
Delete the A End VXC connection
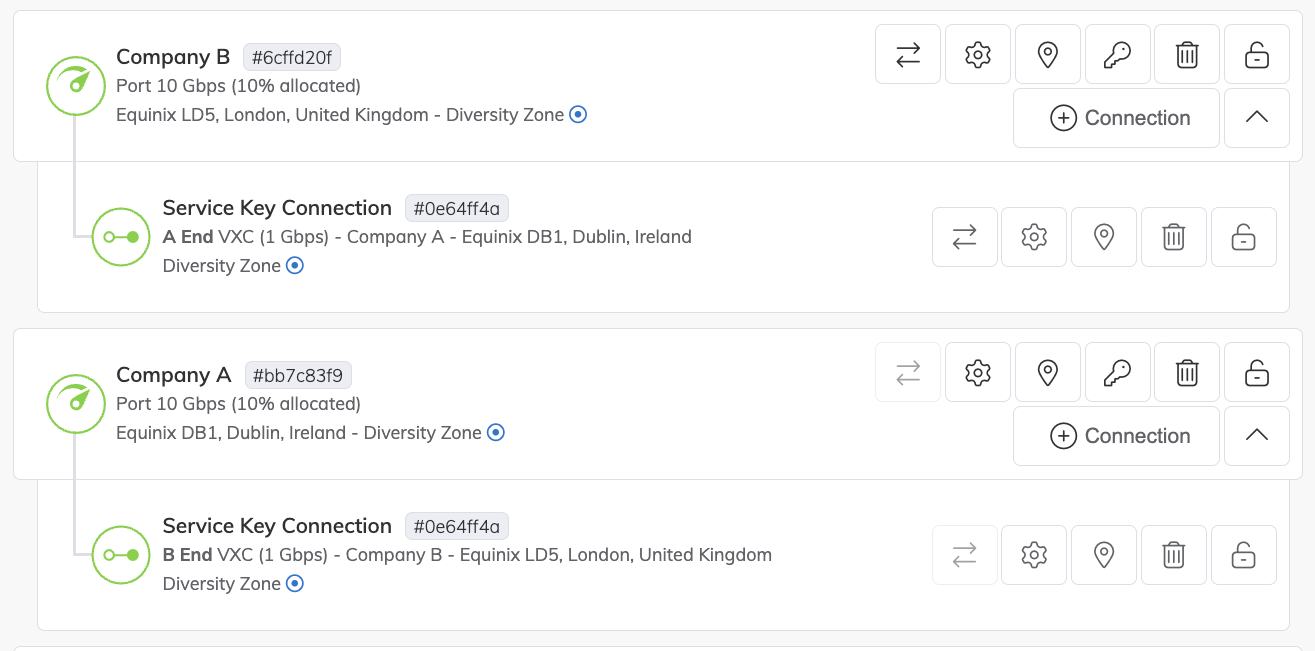point(1174,237)
